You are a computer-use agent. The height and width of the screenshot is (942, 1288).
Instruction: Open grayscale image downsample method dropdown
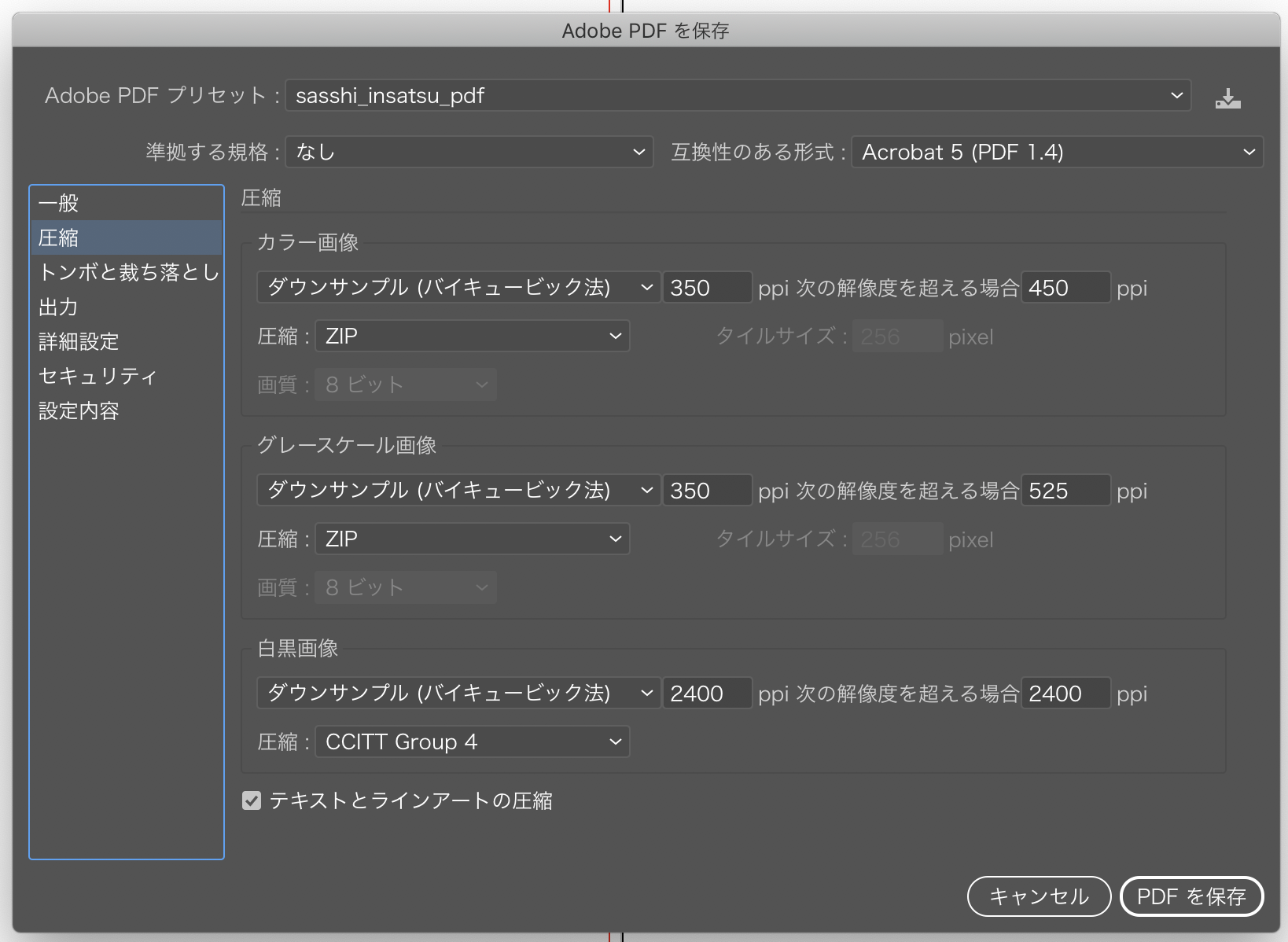click(458, 490)
